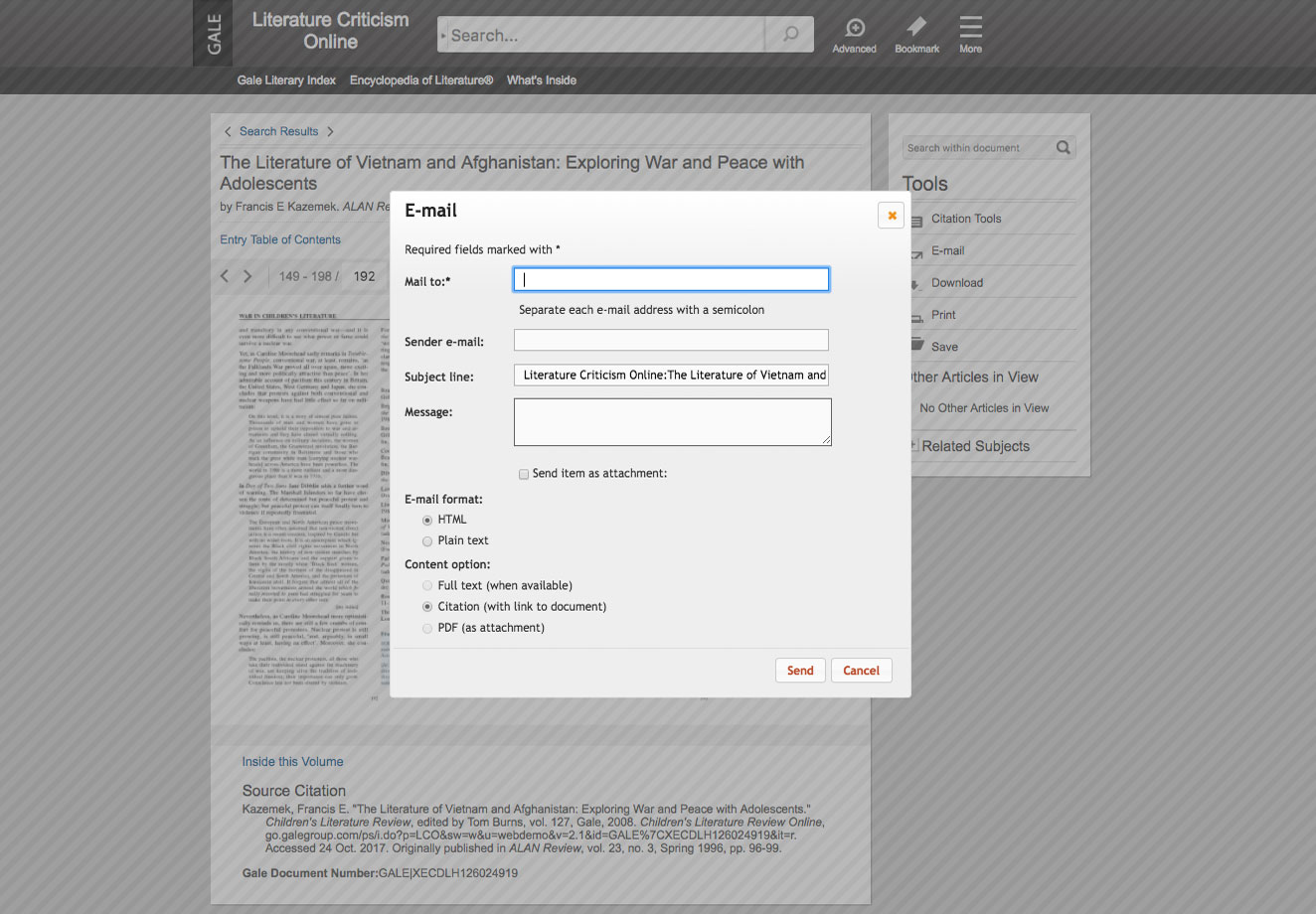
Task: Open Gale Literary Index menu item
Action: (286, 80)
